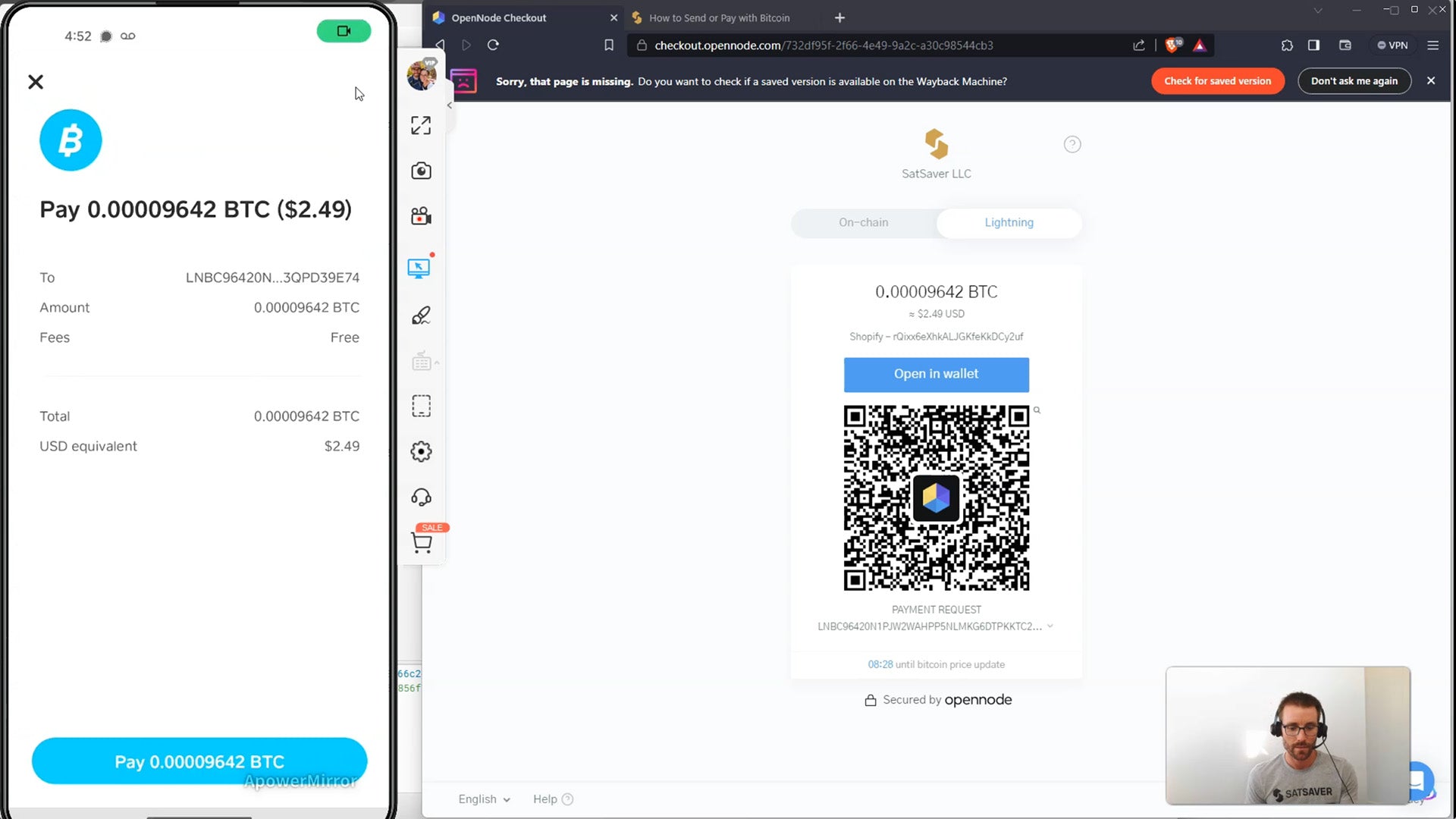The height and width of the screenshot is (819, 1456).
Task: Take a screenshot with the camera icon
Action: tap(421, 171)
